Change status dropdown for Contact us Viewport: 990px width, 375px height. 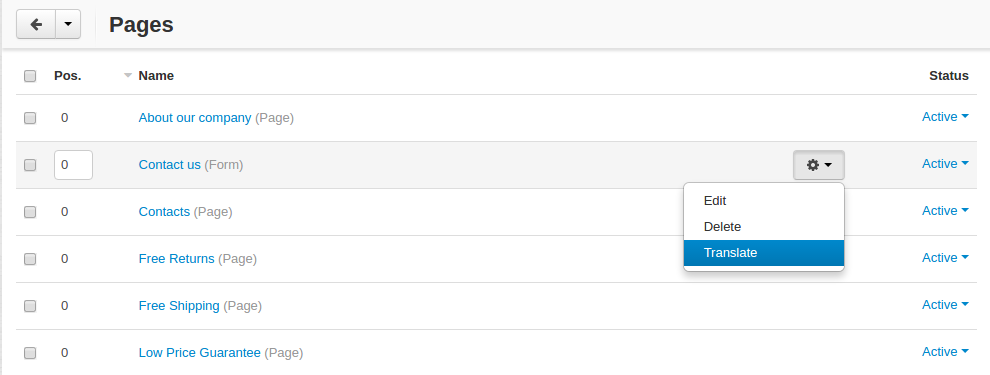tap(945, 164)
